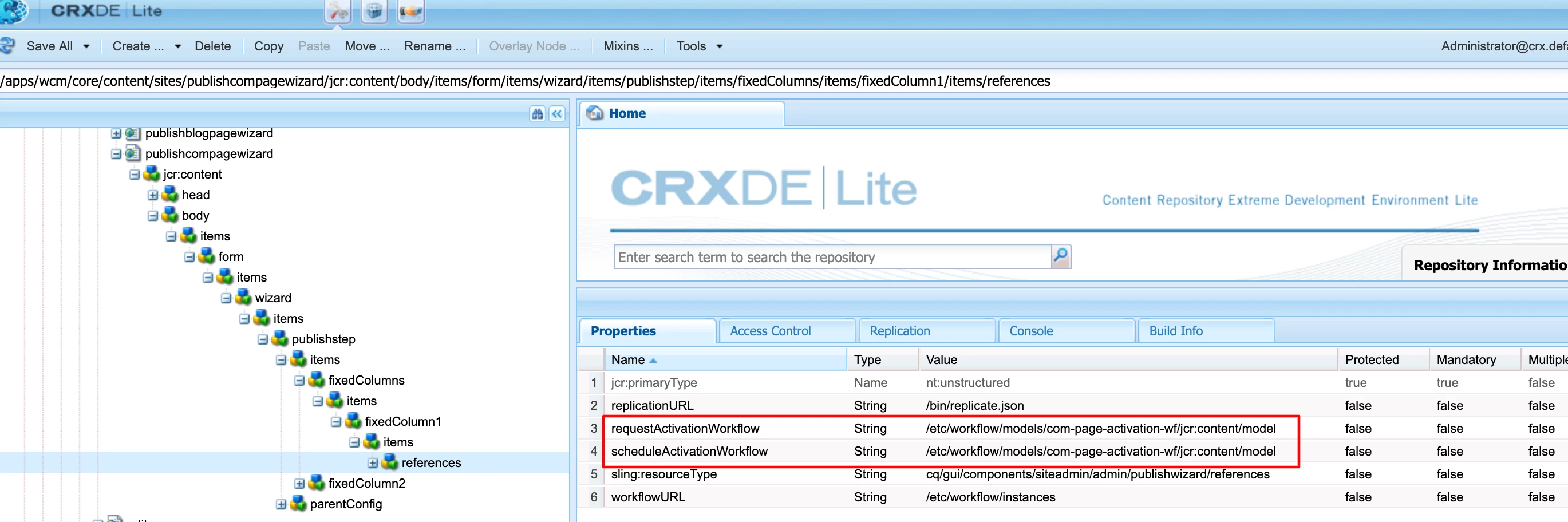
Task: Click the publishstep node icon
Action: point(279,339)
